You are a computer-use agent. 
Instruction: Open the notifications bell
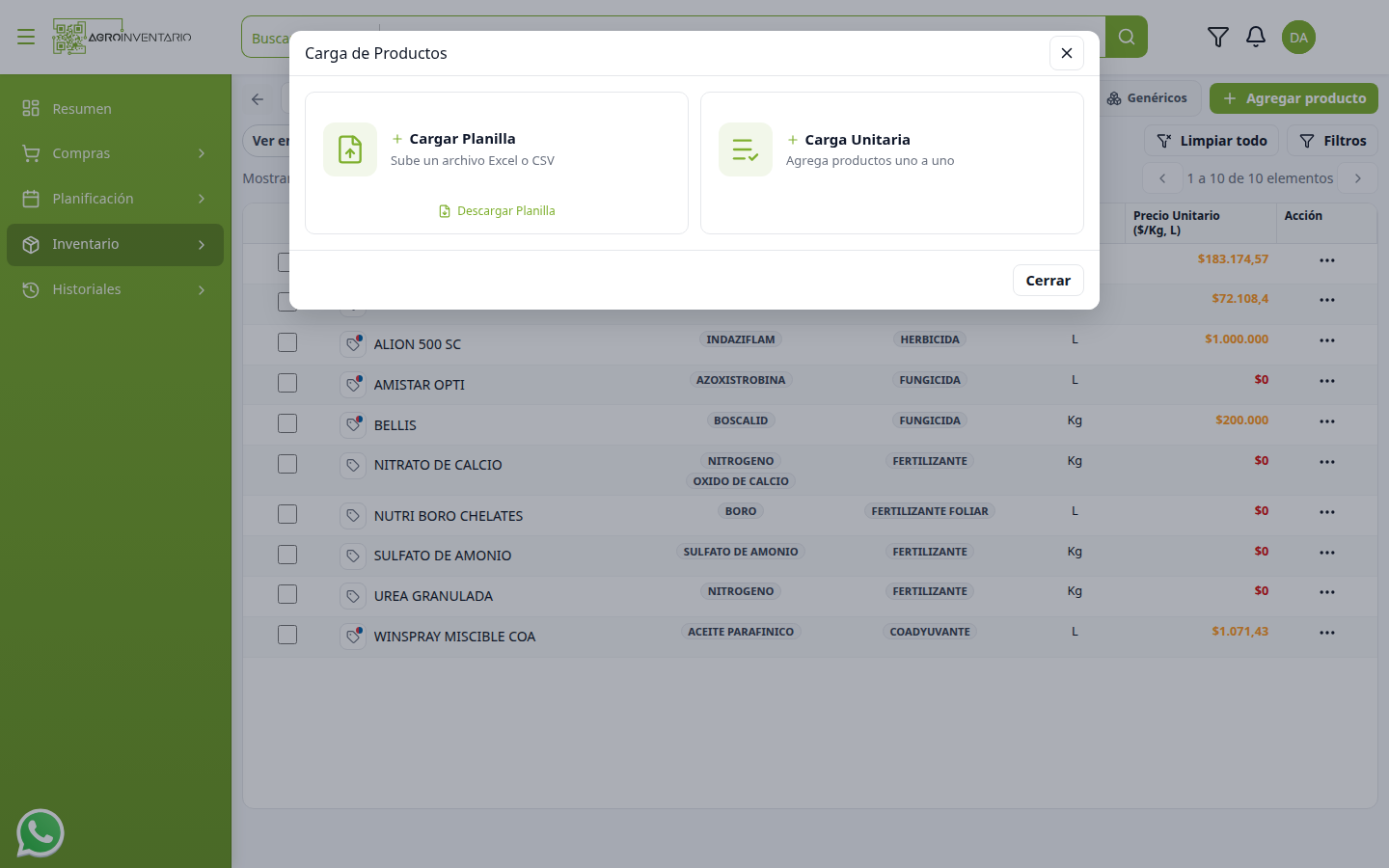1256,37
